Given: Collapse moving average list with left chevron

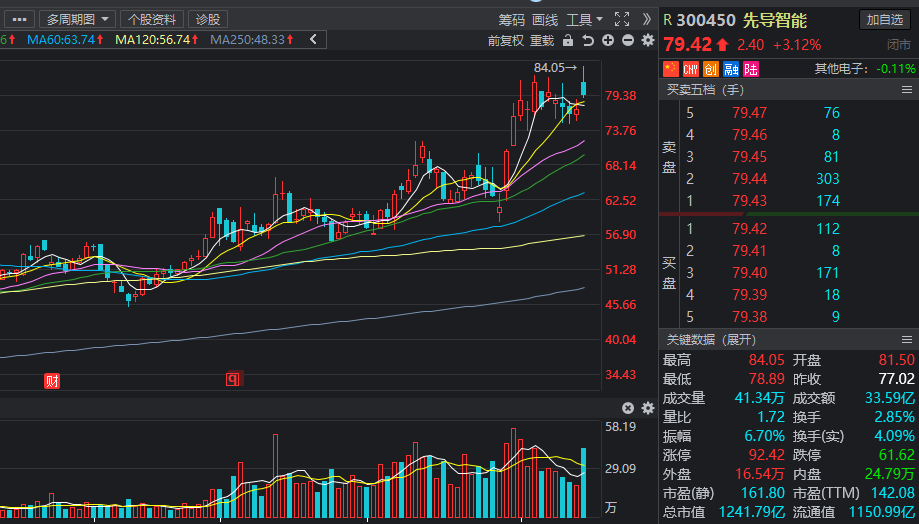Looking at the screenshot, I should click(x=313, y=39).
